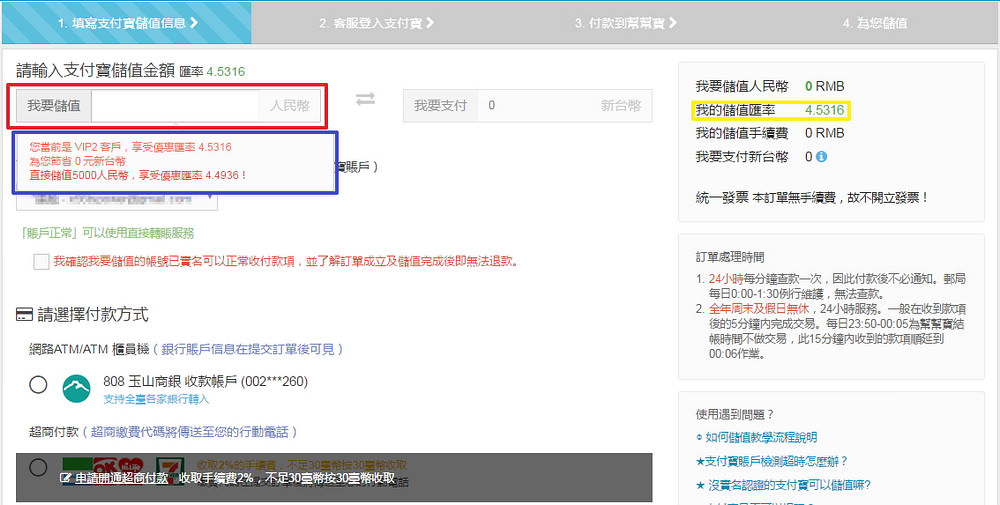
Task: Go to step 1 填寫支付寶儲值信息 tab
Action: pos(127,23)
